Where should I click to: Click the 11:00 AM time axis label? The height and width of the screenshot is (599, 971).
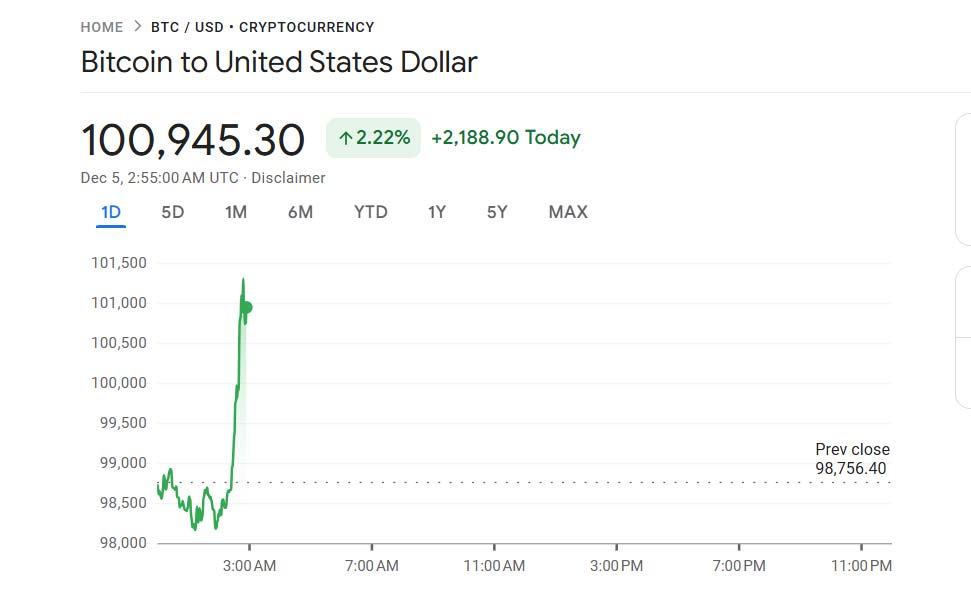point(494,566)
